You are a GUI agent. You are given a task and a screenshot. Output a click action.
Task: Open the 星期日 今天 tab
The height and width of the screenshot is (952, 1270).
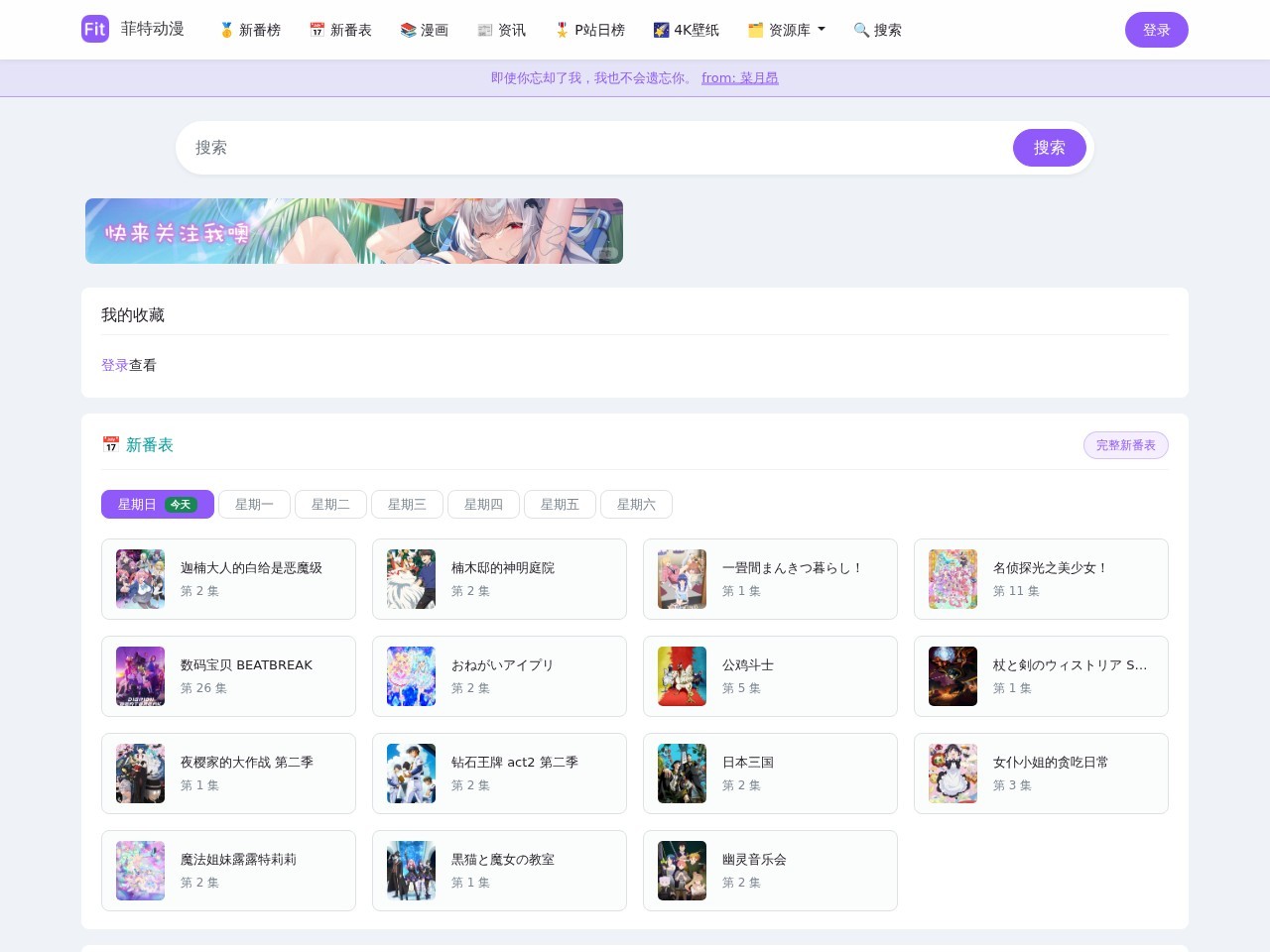tap(157, 504)
